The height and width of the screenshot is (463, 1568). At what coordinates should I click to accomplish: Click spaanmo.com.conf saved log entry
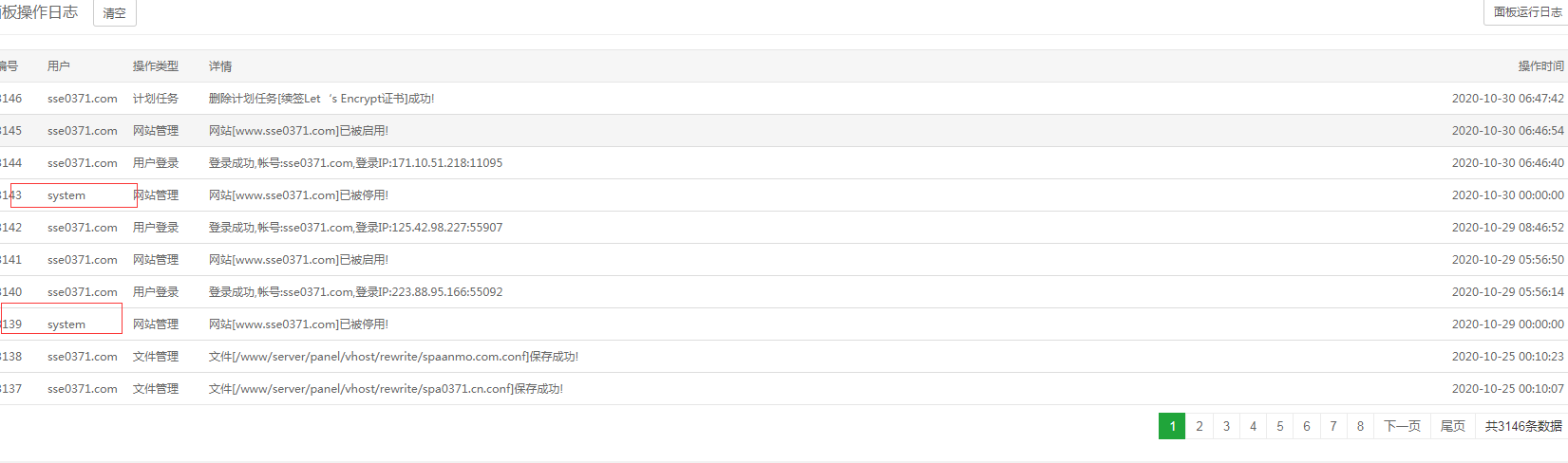[x=784, y=357]
